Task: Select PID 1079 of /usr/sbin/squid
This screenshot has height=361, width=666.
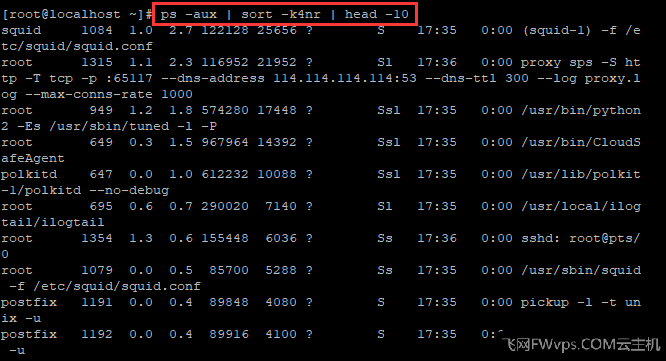Action: point(97,271)
